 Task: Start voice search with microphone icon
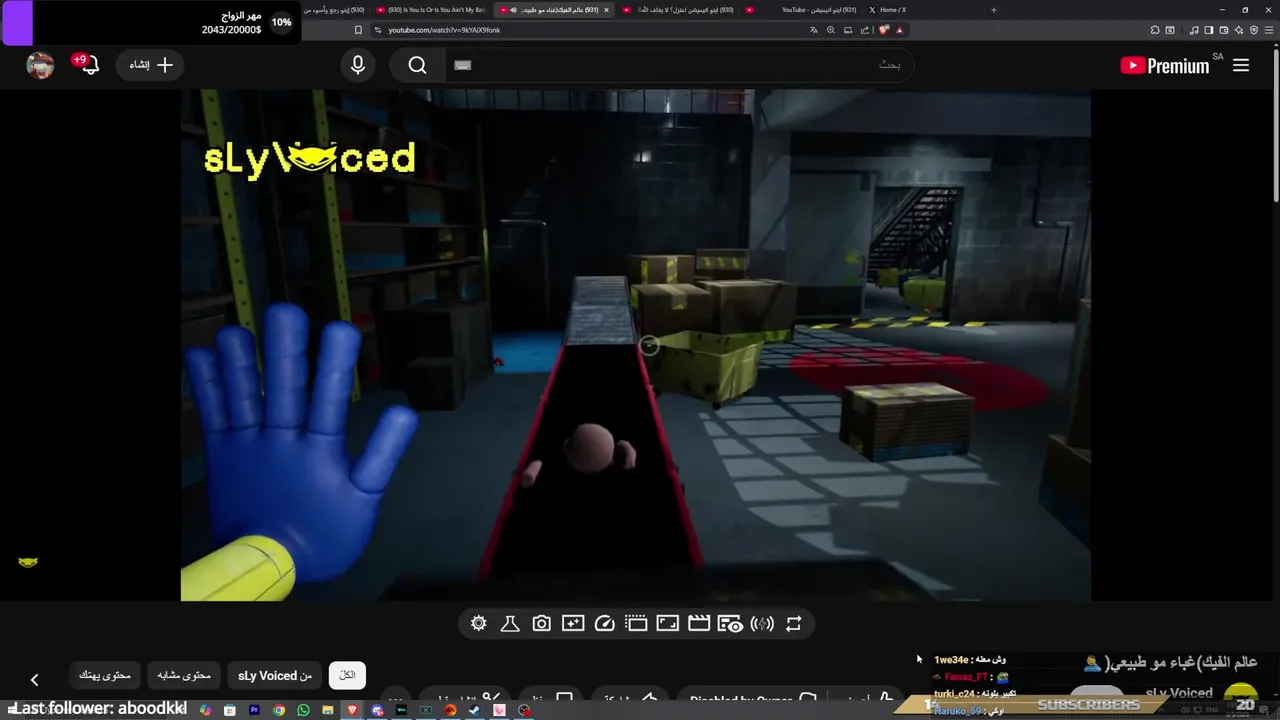pos(358,65)
